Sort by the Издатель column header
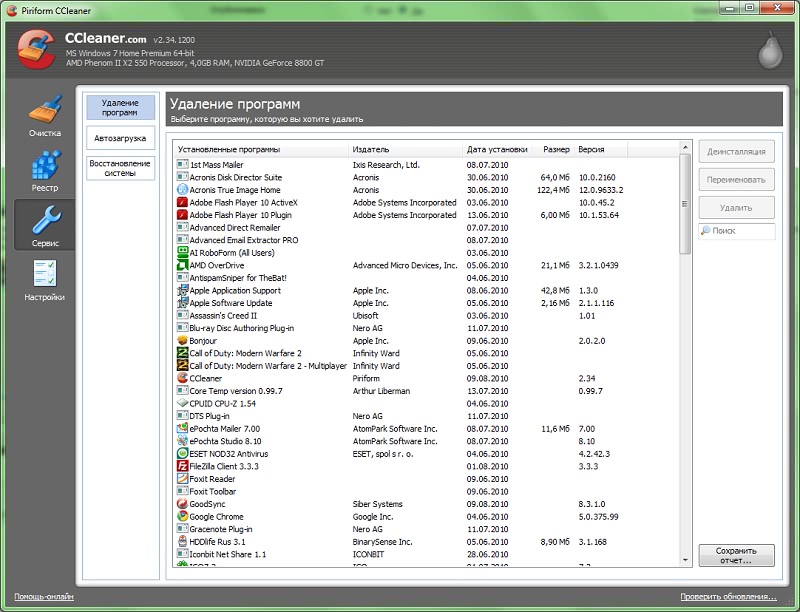 pos(406,149)
